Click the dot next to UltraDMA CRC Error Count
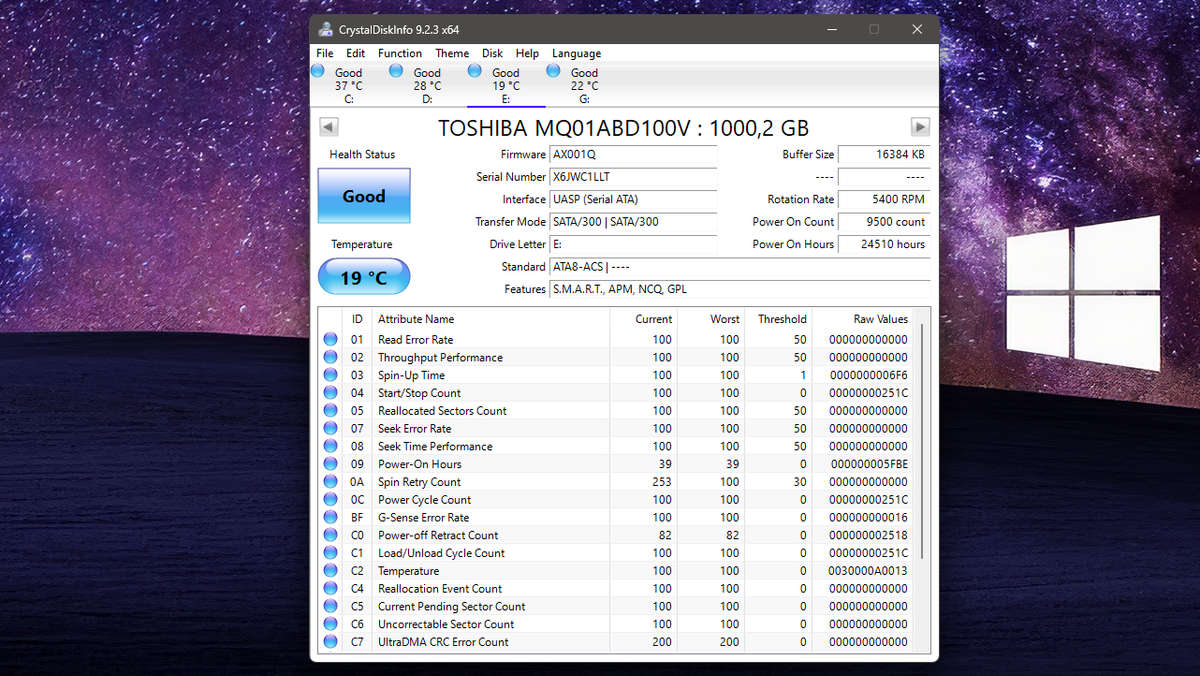Screen dimensions: 1200x676 [330, 642]
